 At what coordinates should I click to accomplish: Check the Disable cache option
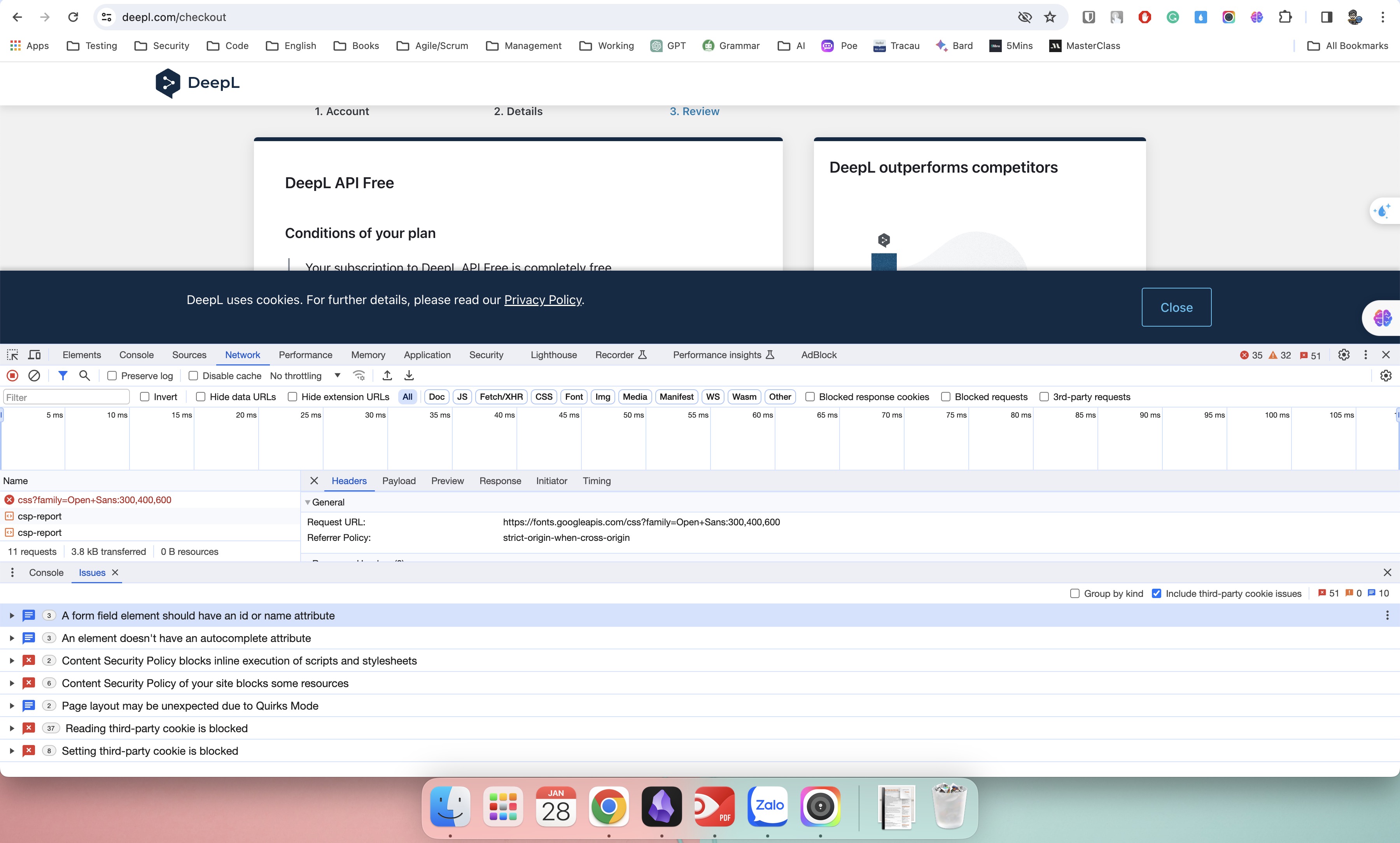coord(193,376)
